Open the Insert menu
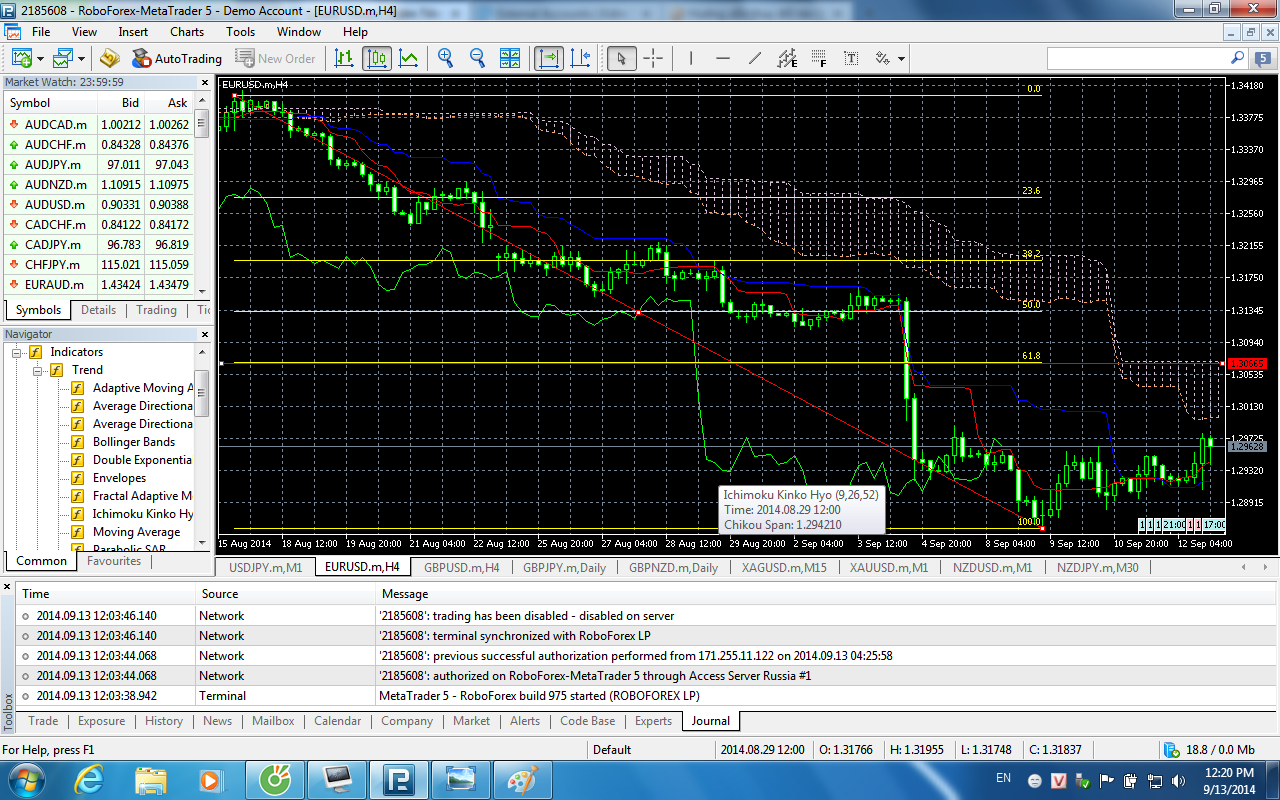 coord(133,32)
